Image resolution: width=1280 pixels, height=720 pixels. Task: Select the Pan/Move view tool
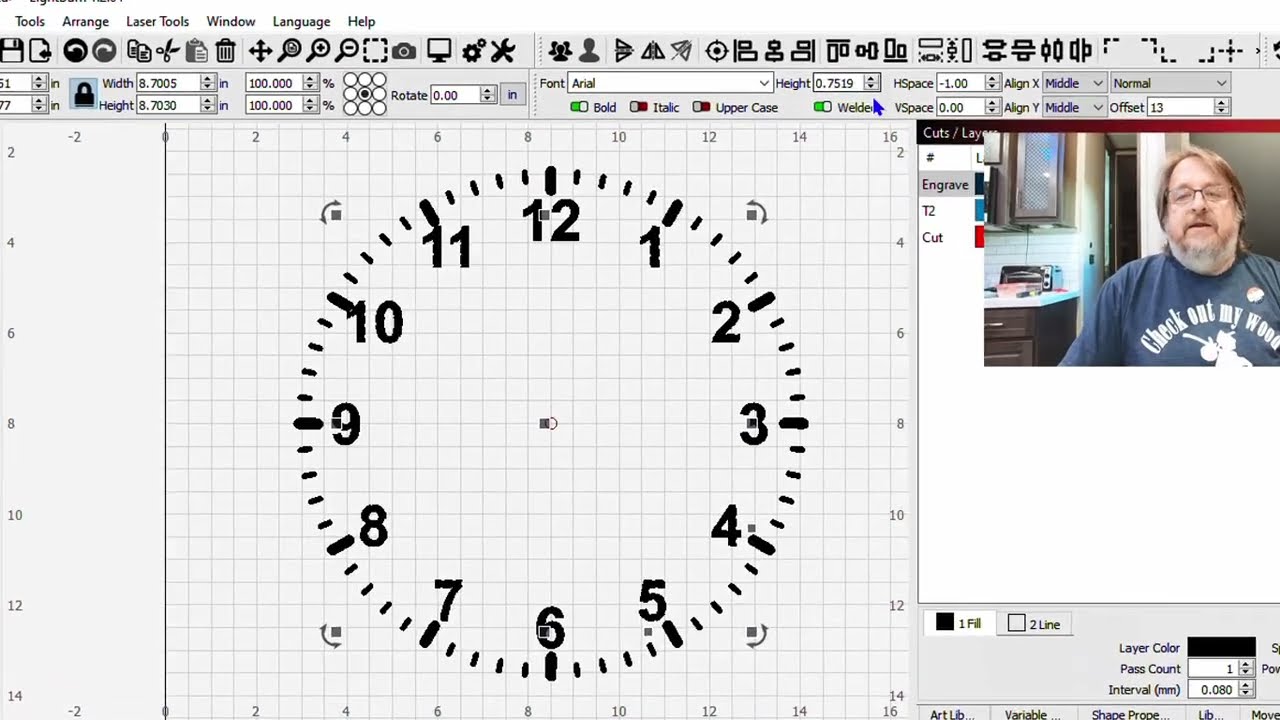click(260, 50)
